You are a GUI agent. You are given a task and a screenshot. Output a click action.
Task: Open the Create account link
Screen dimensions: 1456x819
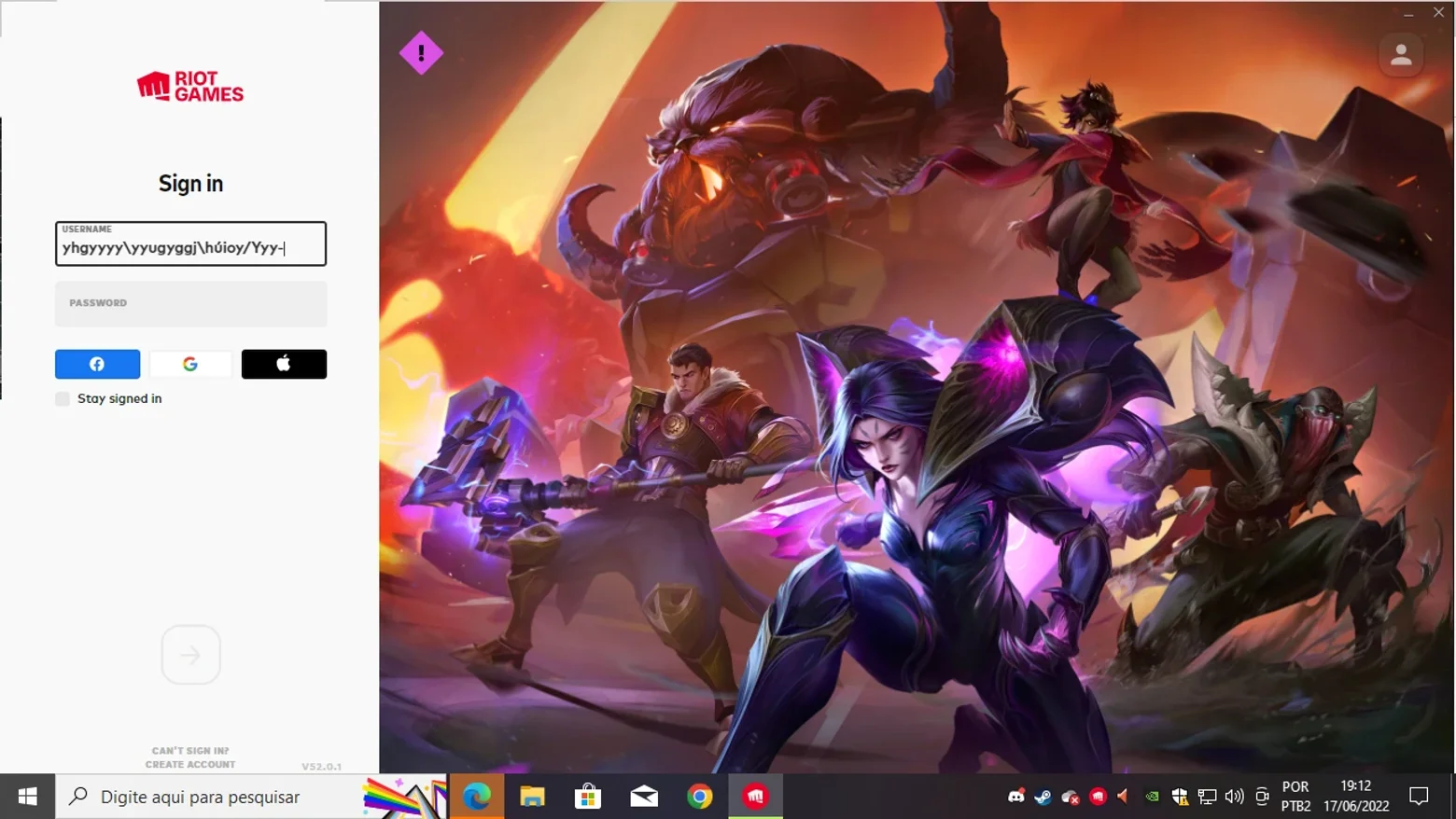[190, 764]
